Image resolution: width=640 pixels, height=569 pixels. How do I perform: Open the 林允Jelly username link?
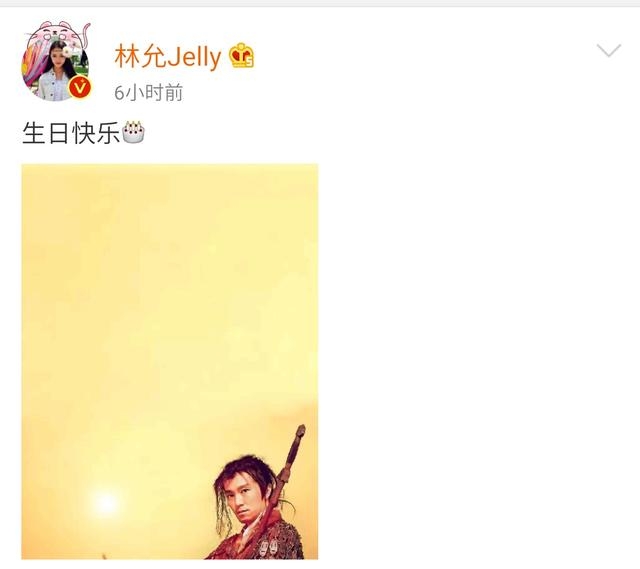pyautogui.click(x=168, y=56)
